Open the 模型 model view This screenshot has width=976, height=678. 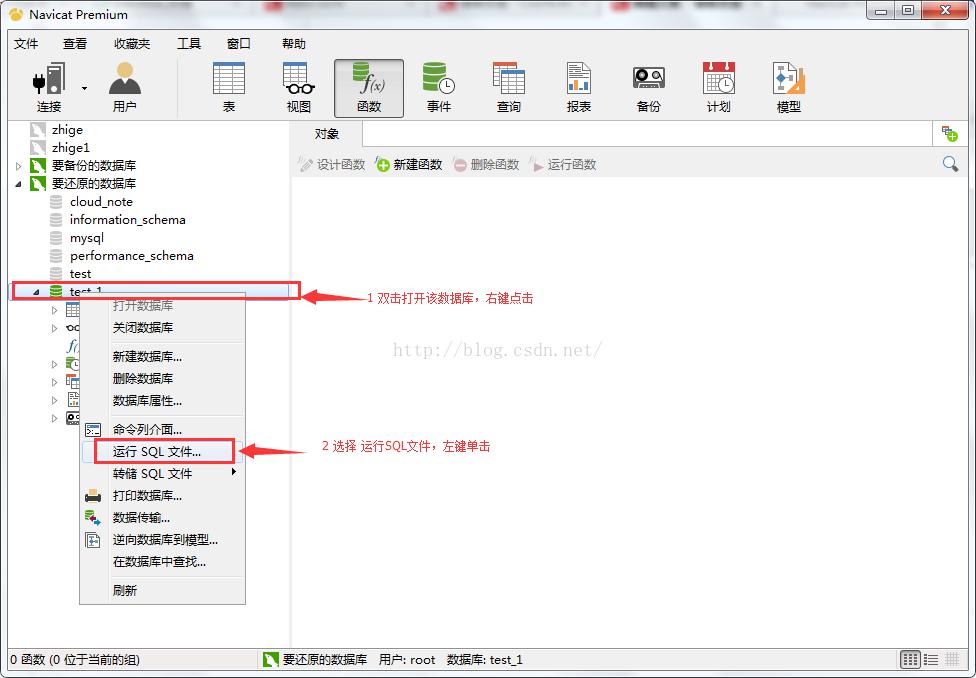(x=789, y=87)
